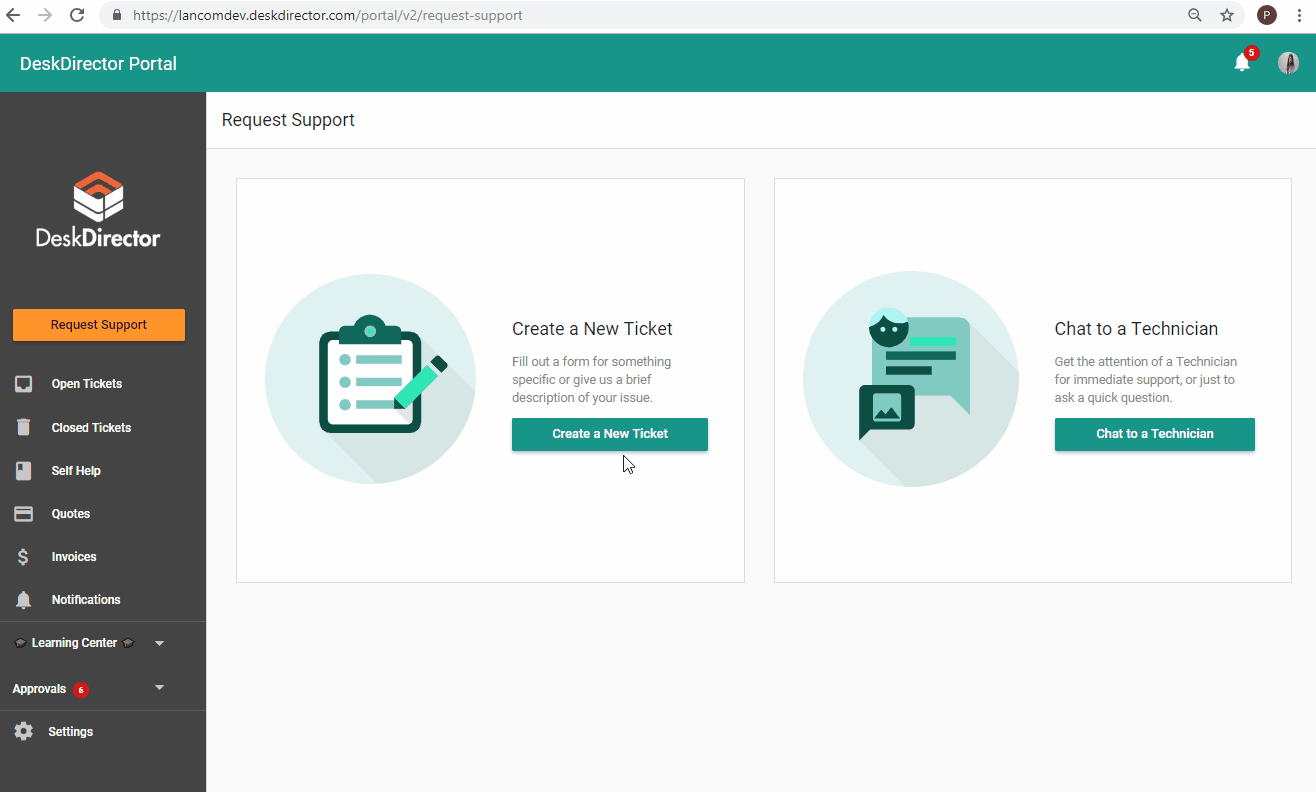Click the Learning Center label
This screenshot has height=792, width=1316.
point(74,643)
